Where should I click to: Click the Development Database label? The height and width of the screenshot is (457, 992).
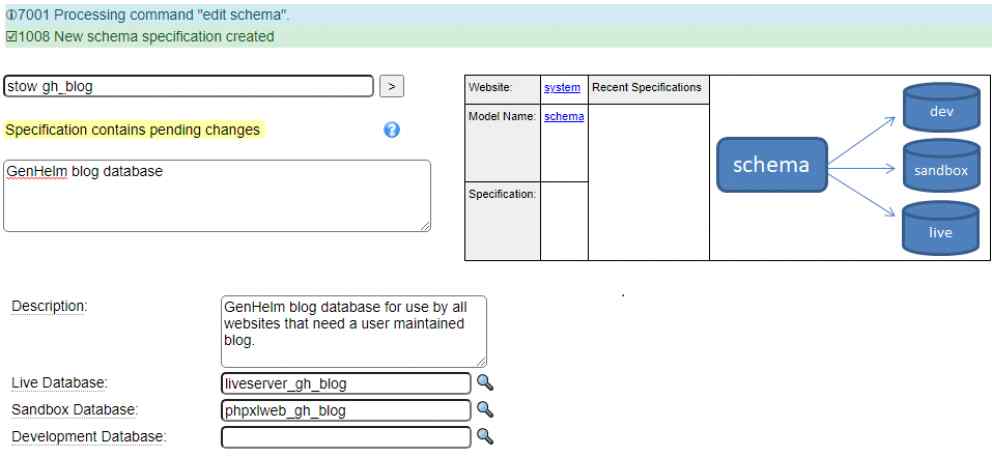pyautogui.click(x=89, y=437)
